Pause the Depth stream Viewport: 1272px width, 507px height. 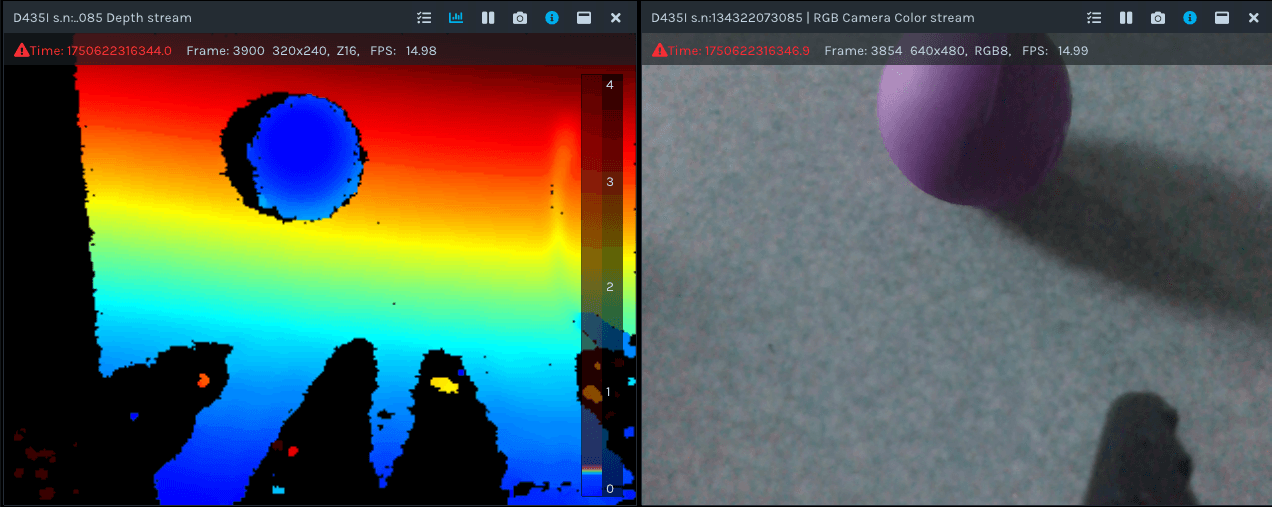point(488,18)
